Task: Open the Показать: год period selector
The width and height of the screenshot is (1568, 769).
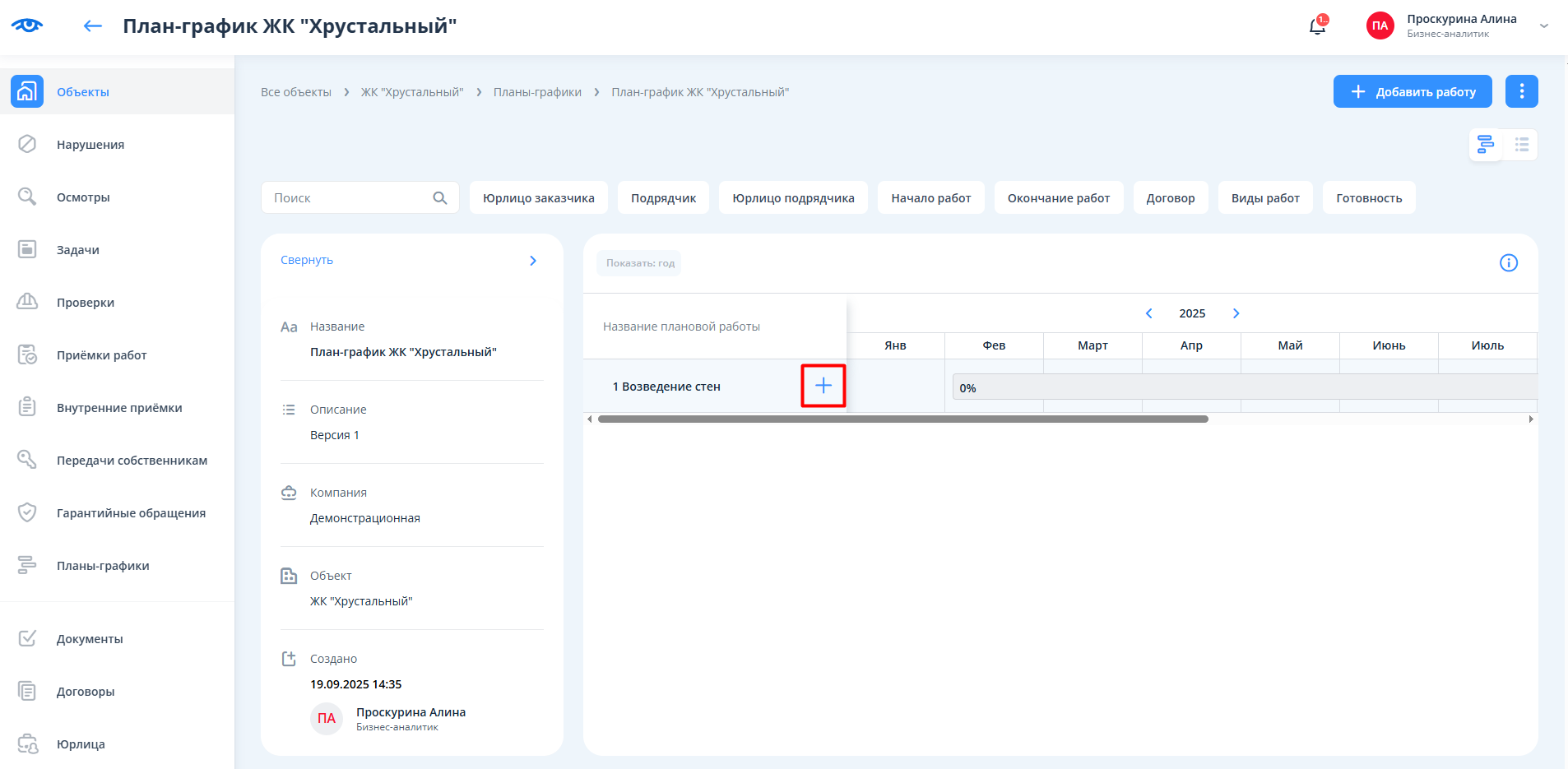Action: tap(639, 263)
